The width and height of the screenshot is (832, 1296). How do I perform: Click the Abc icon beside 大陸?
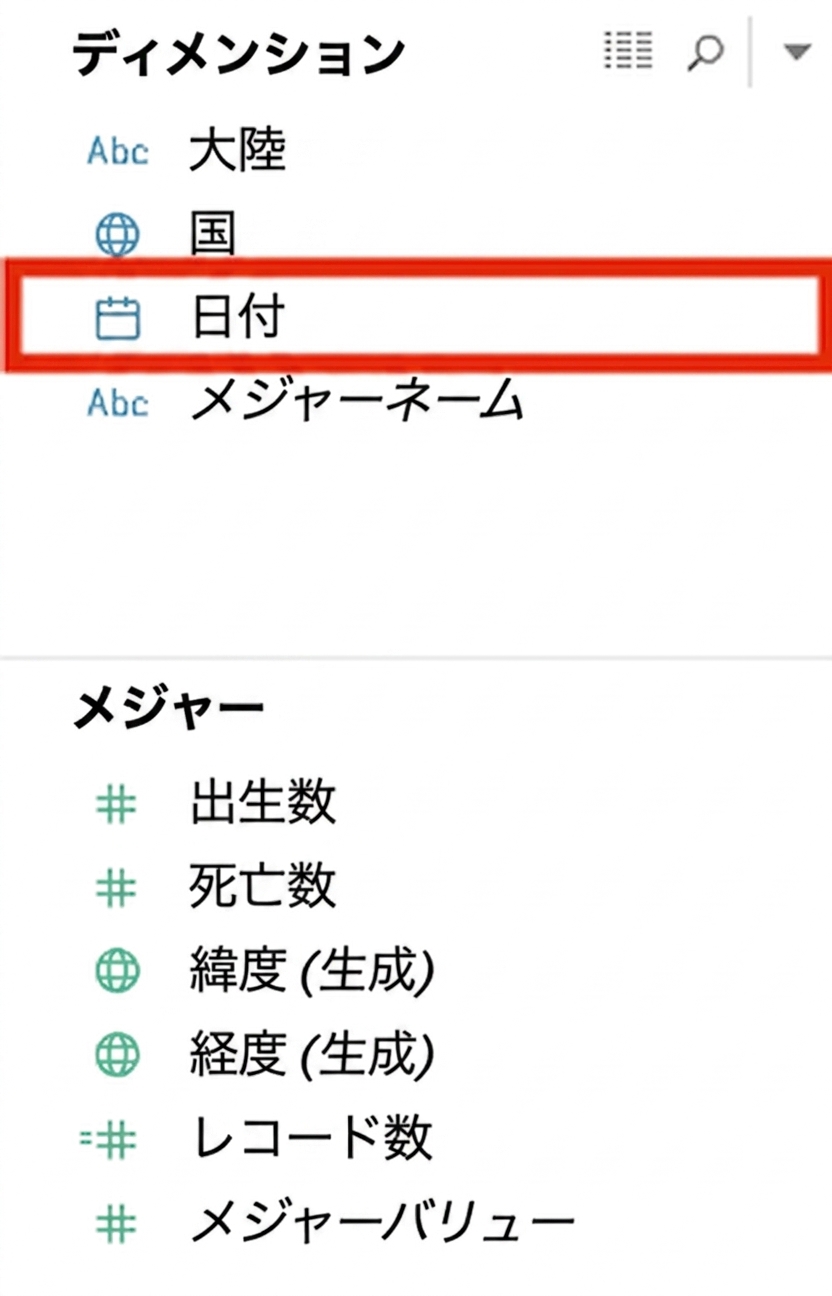(x=118, y=152)
